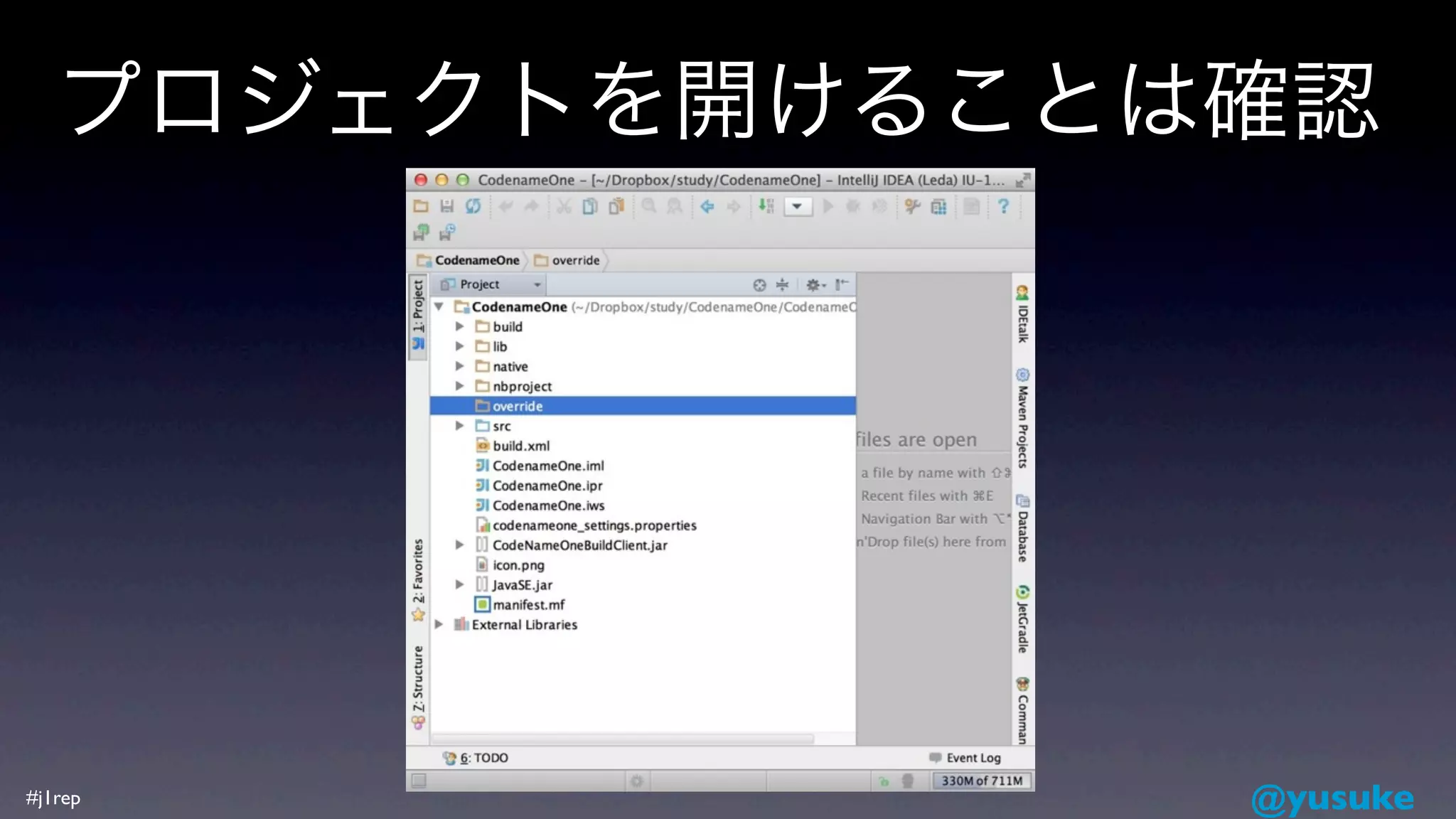Image resolution: width=1456 pixels, height=819 pixels.
Task: Expand the External Libraries node
Action: click(439, 624)
